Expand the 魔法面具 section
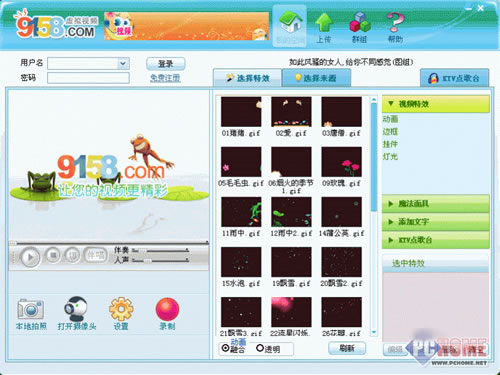Screen dimensions: 500x375 point(435,203)
